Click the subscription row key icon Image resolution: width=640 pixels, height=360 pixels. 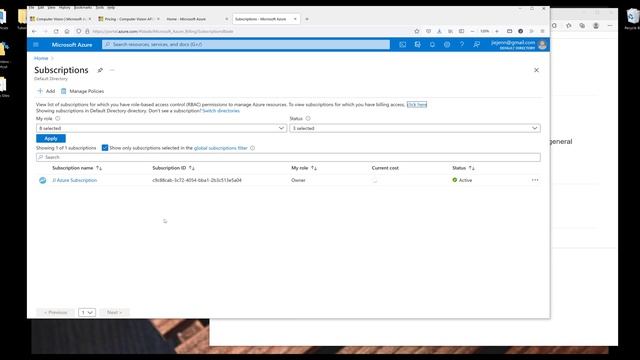pos(42,180)
